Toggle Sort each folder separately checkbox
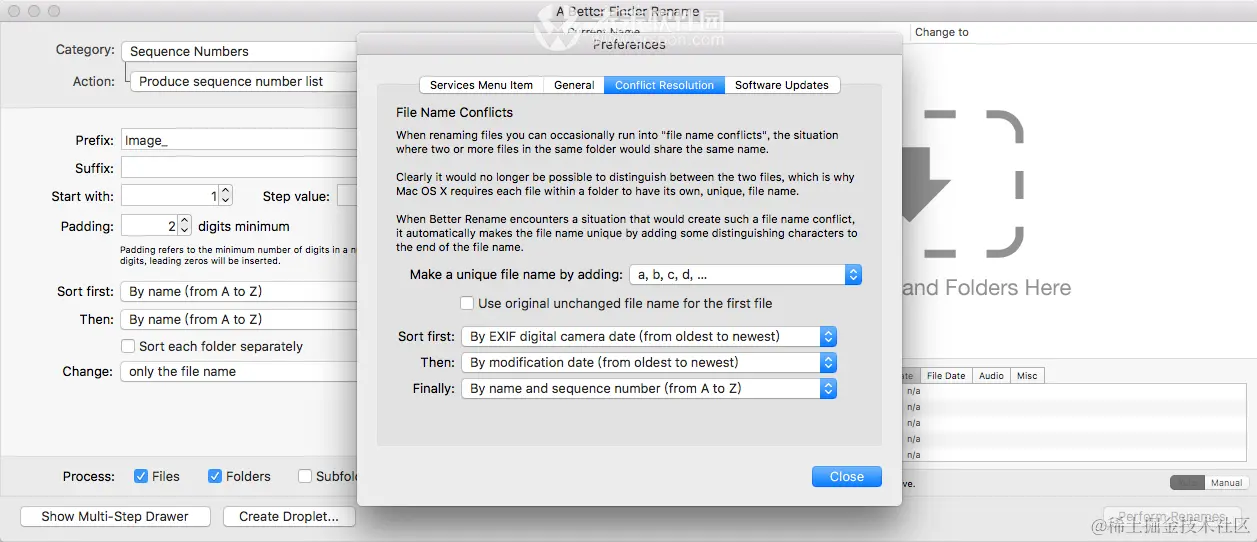Viewport: 1257px width, 542px height. [128, 346]
